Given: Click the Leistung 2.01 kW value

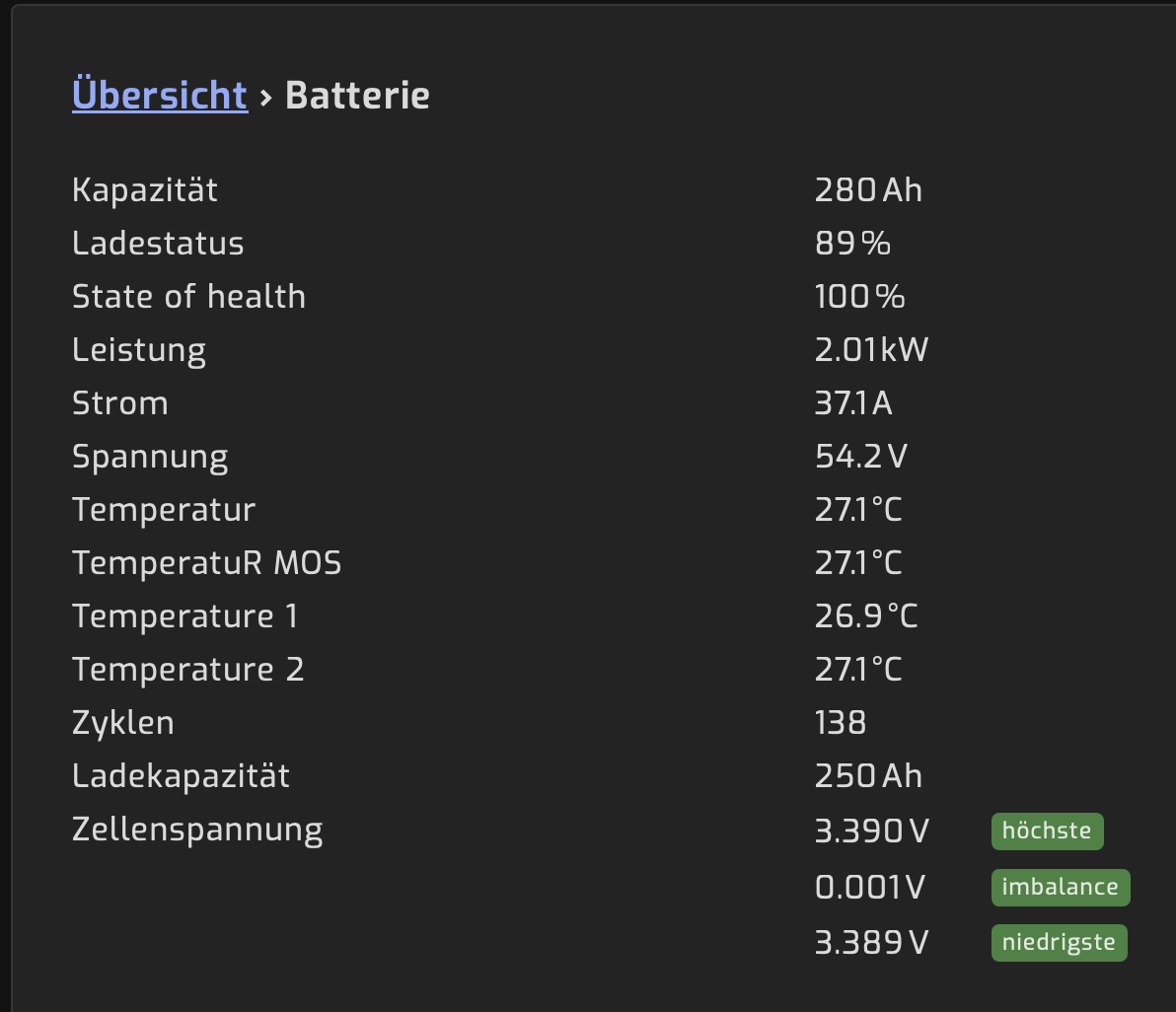Looking at the screenshot, I should [x=871, y=350].
